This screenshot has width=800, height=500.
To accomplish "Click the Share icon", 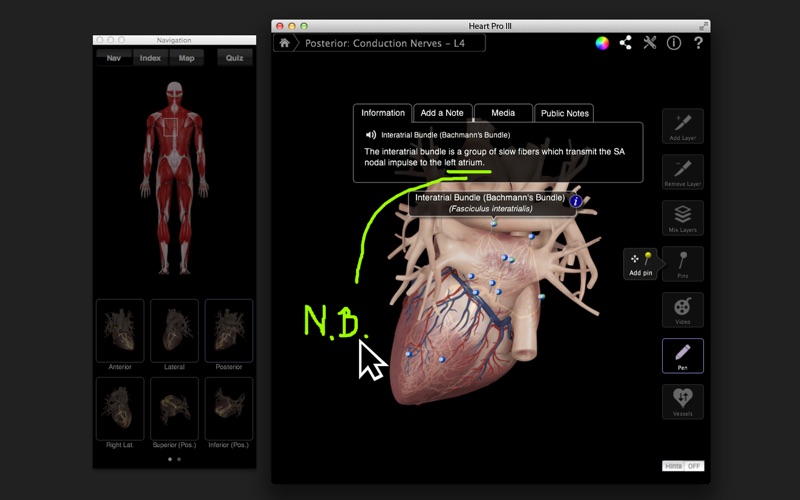I will click(x=626, y=43).
